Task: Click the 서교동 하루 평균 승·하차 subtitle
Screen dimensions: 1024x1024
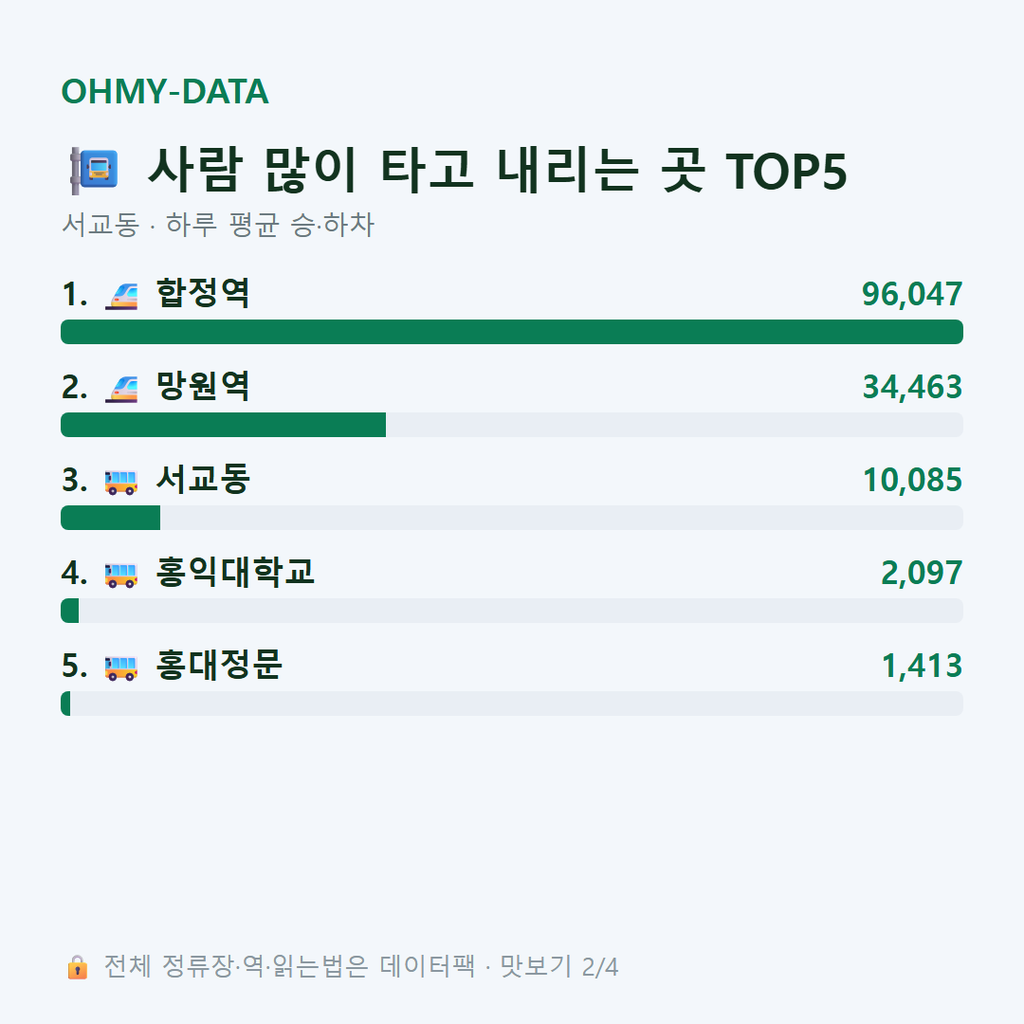Action: (x=218, y=225)
